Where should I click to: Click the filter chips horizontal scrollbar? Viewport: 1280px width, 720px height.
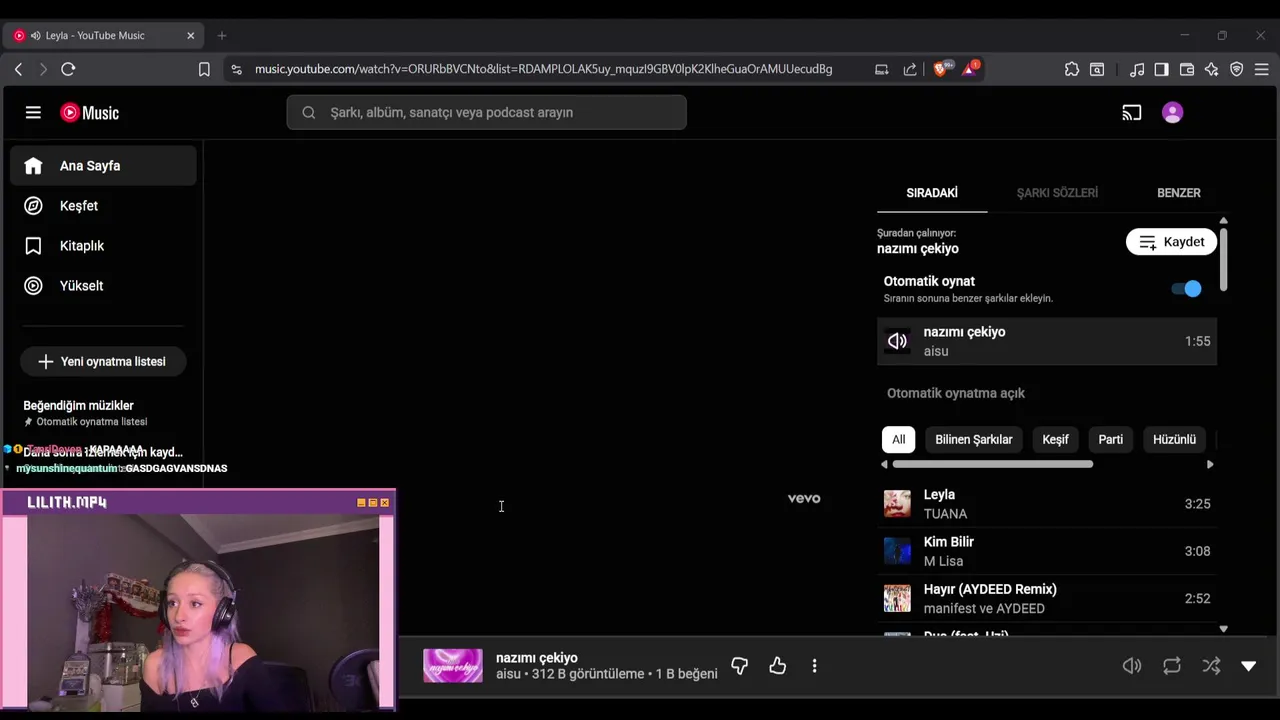pyautogui.click(x=992, y=464)
